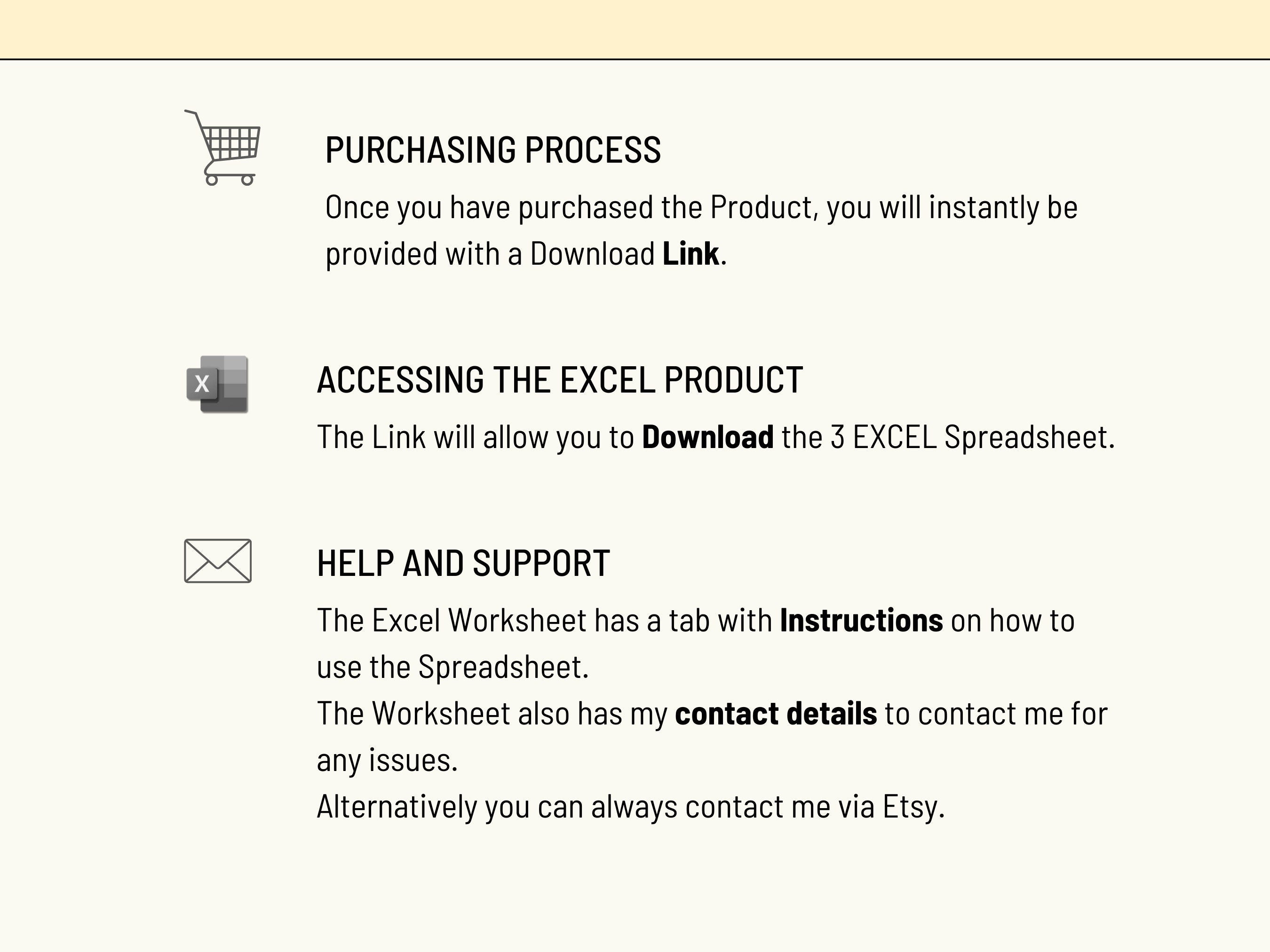
Task: Click the "use the Spreadsheet." line
Action: (452, 667)
